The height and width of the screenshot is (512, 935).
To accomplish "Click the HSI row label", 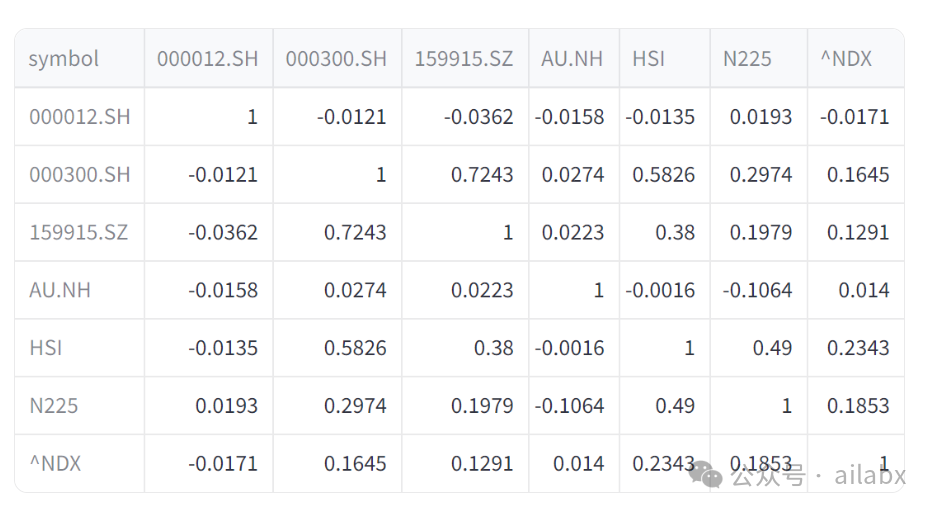I will (x=45, y=348).
